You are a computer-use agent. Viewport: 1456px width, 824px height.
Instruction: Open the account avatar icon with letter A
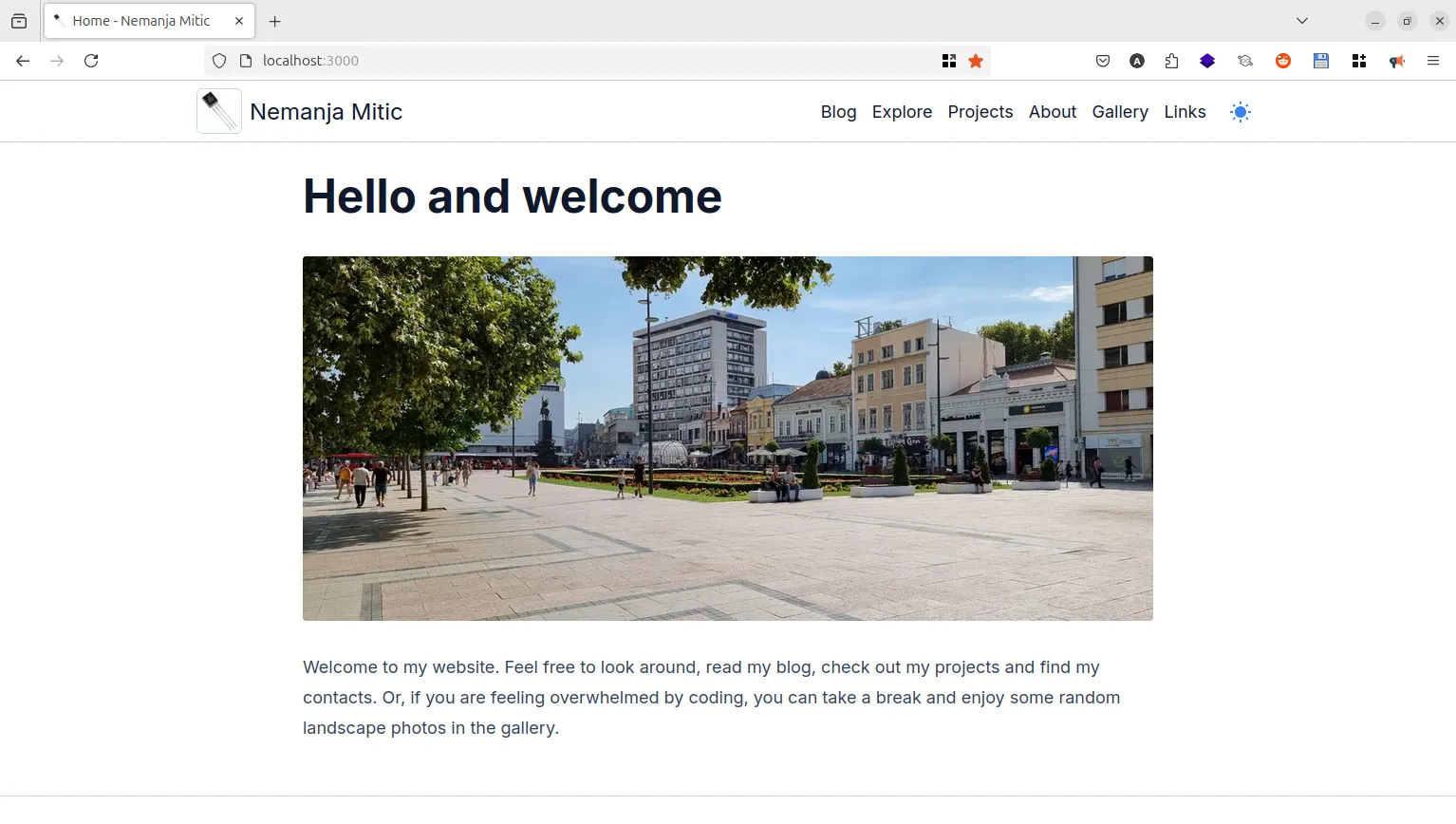[1137, 60]
